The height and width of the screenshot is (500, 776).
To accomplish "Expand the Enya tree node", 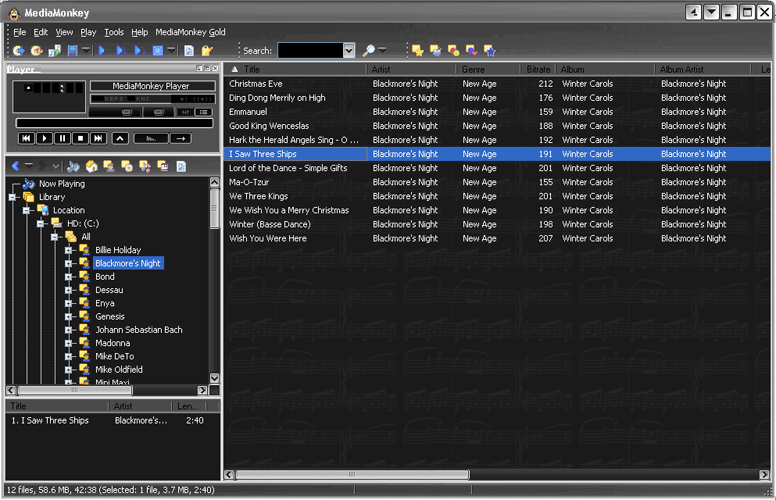I will pyautogui.click(x=68, y=303).
